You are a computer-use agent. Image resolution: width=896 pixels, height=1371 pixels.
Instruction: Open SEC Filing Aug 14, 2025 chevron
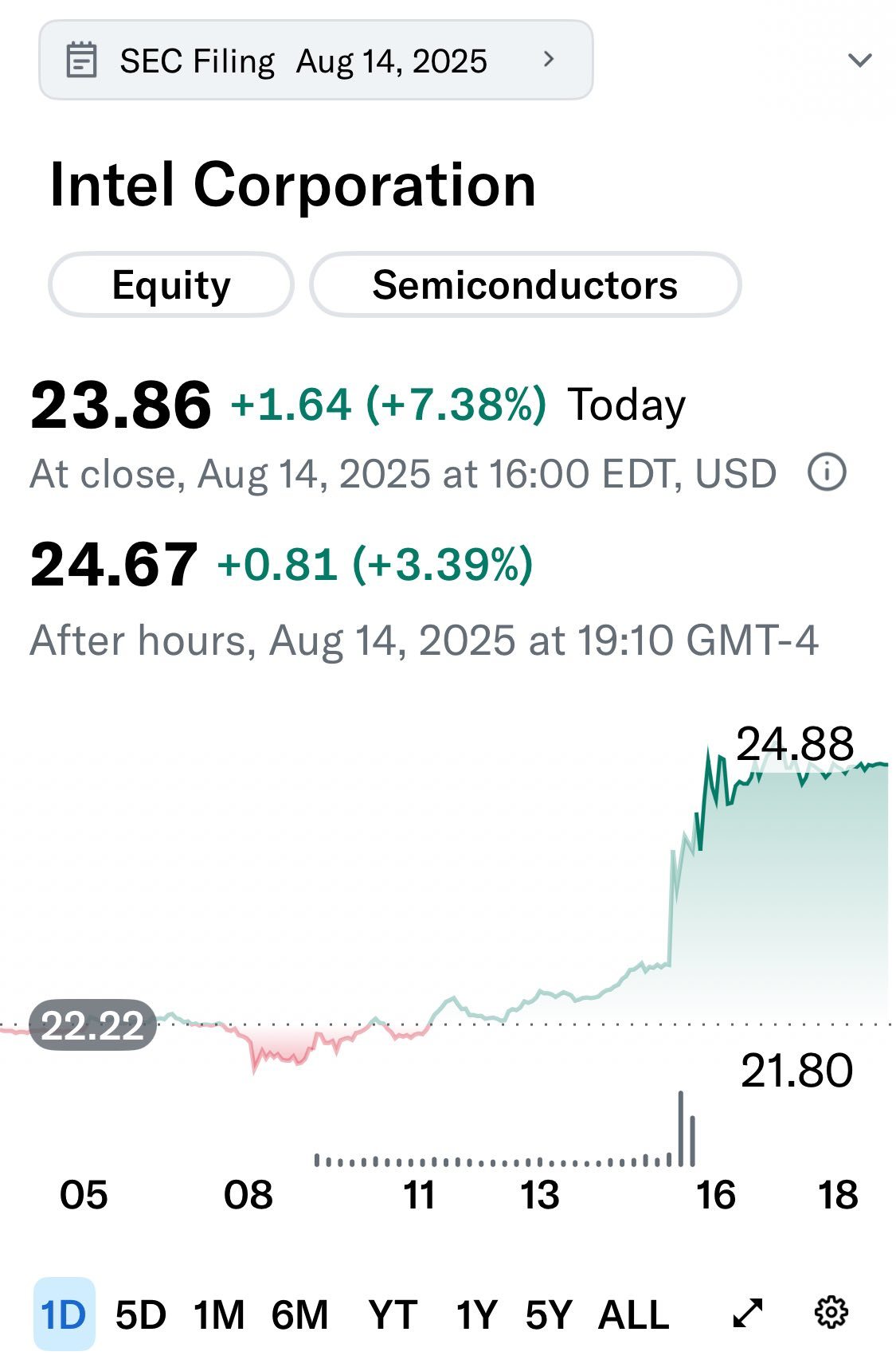pyautogui.click(x=548, y=59)
